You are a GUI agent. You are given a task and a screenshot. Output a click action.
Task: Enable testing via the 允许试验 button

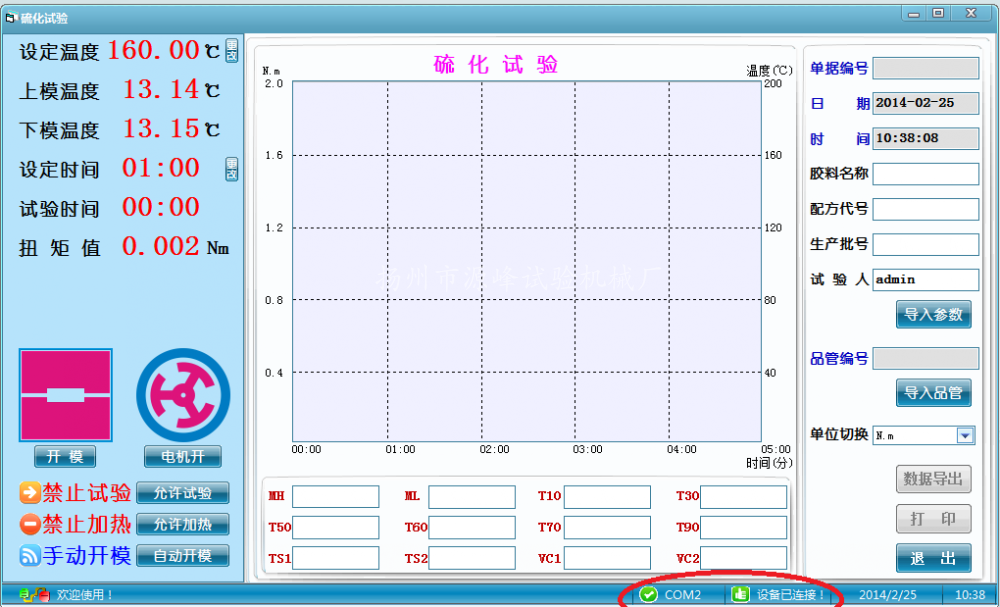(x=182, y=492)
